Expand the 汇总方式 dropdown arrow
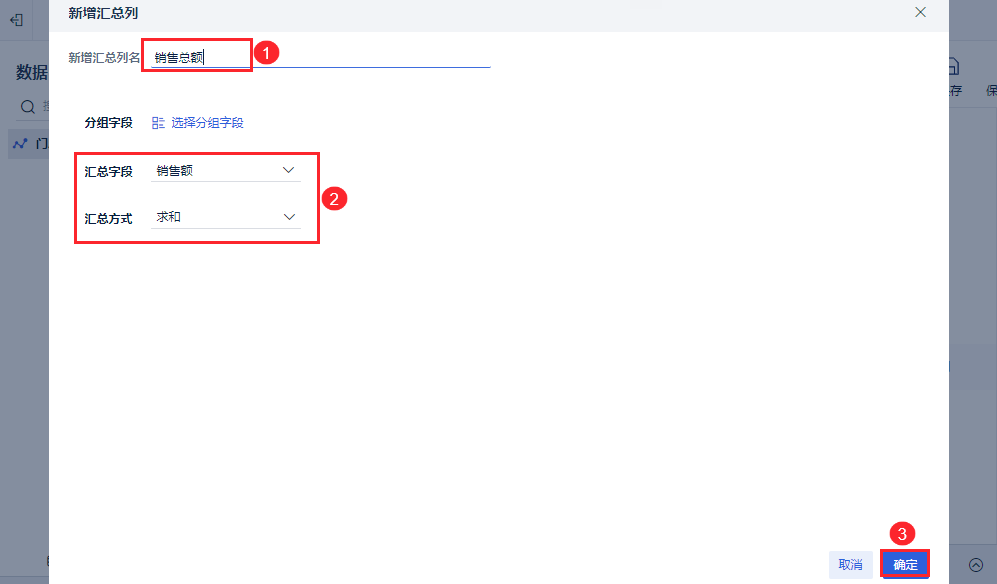997x584 pixels. [x=289, y=217]
